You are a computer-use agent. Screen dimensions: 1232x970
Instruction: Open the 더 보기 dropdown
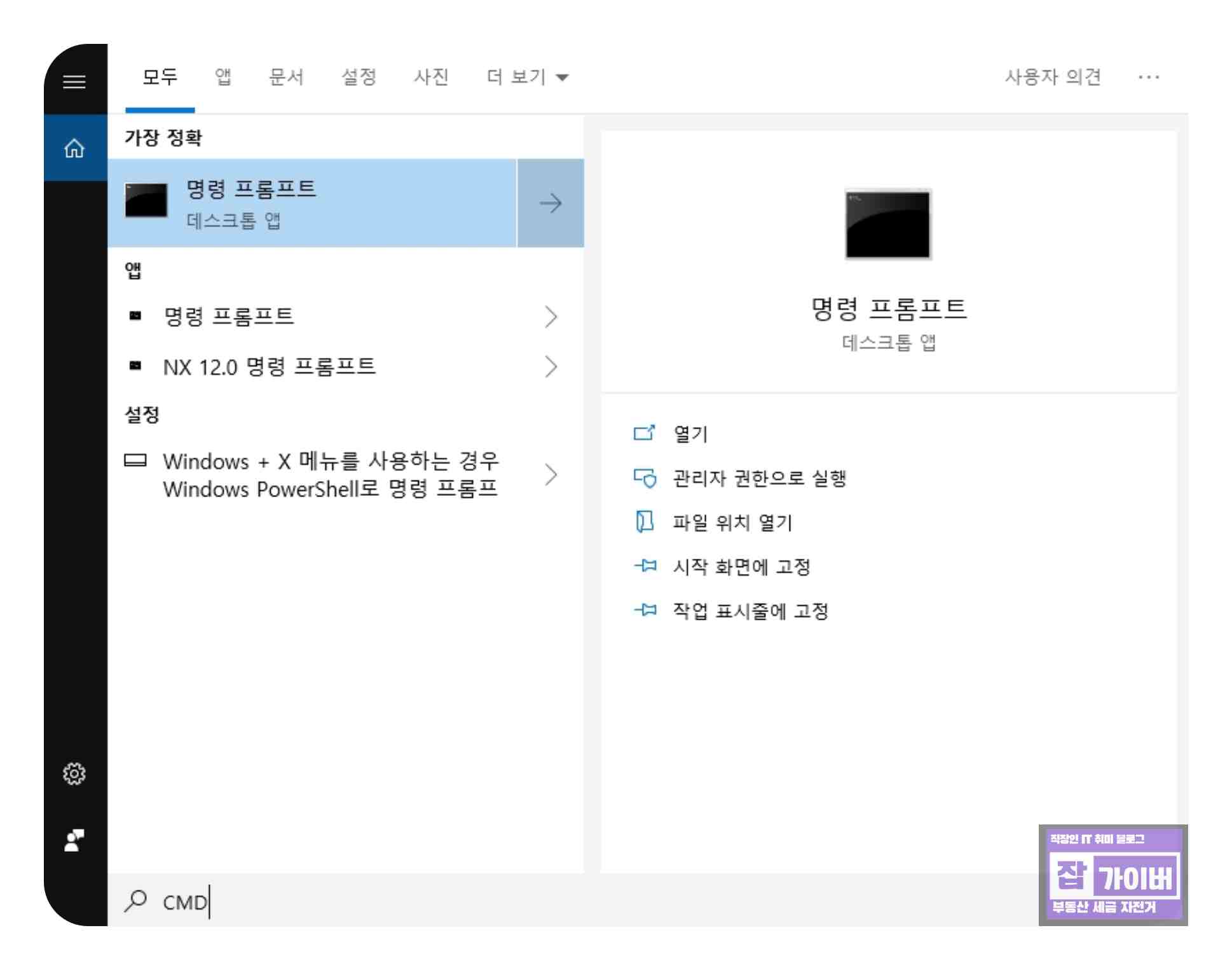527,78
